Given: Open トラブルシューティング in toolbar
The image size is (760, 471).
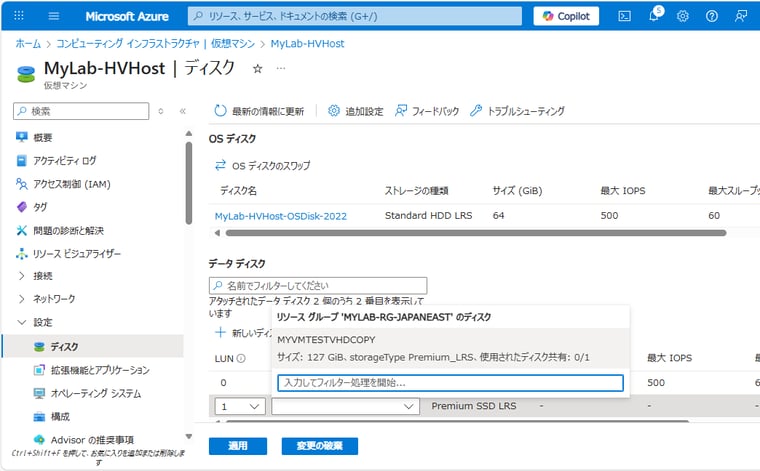Looking at the screenshot, I should coord(517,111).
